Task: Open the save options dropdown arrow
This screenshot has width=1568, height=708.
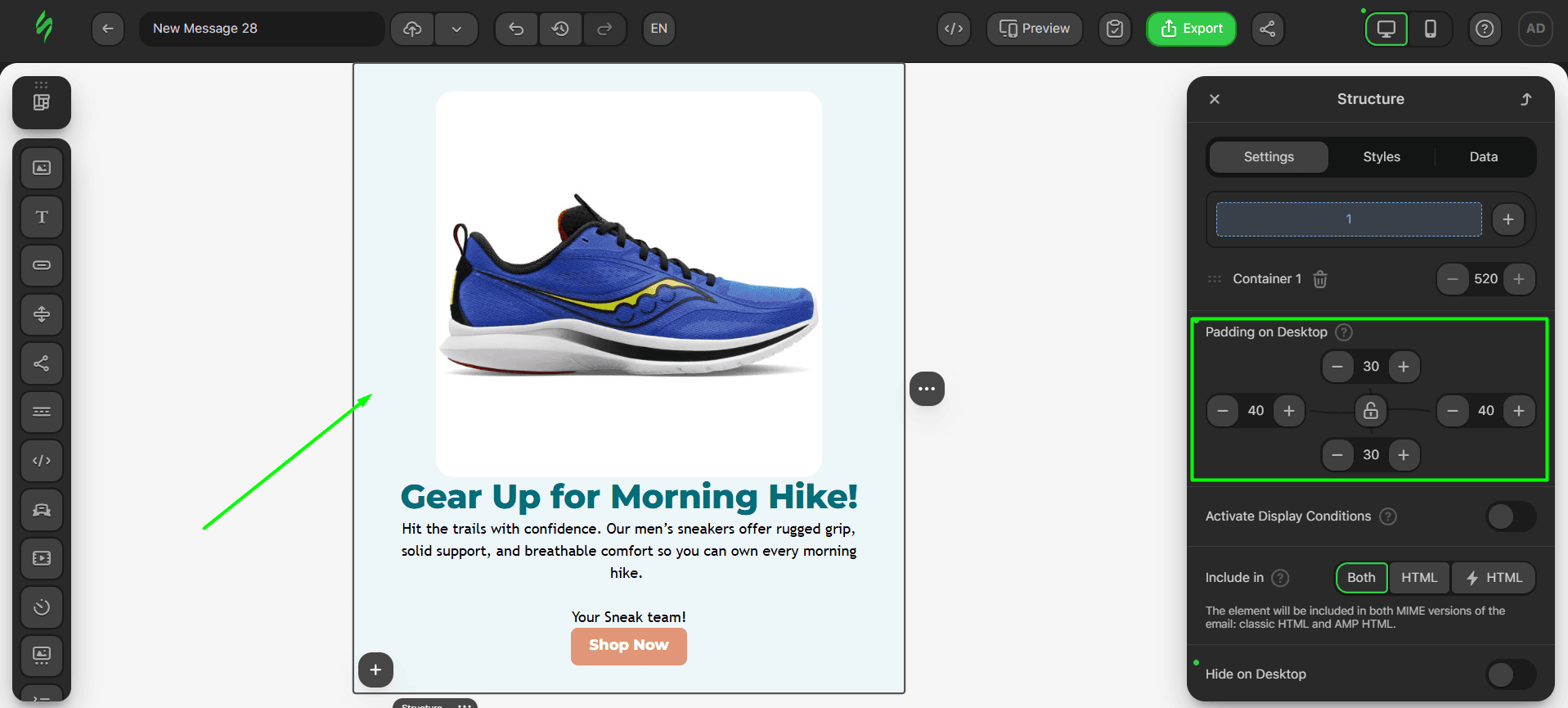Action: (x=456, y=29)
